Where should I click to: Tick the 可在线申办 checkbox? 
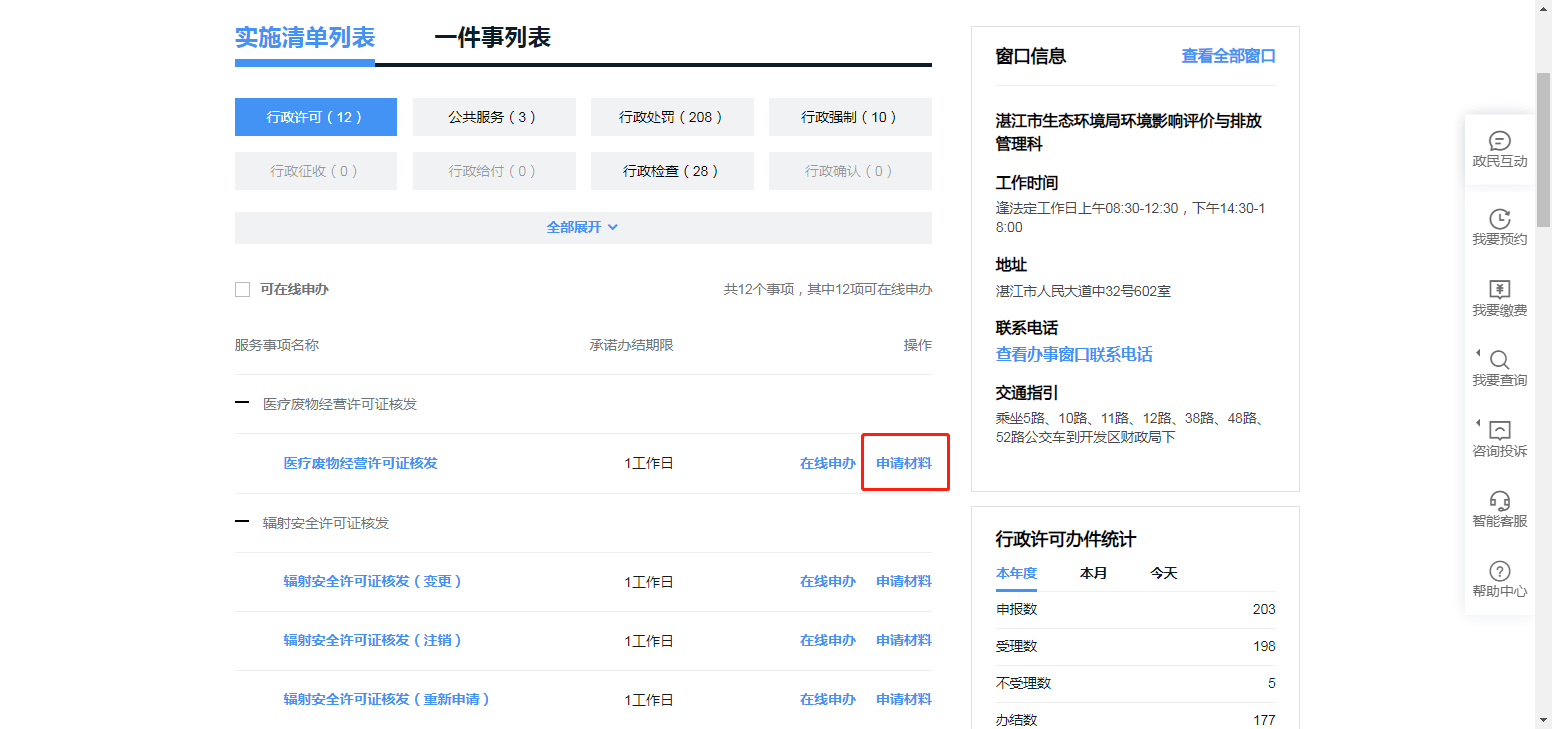[242, 289]
